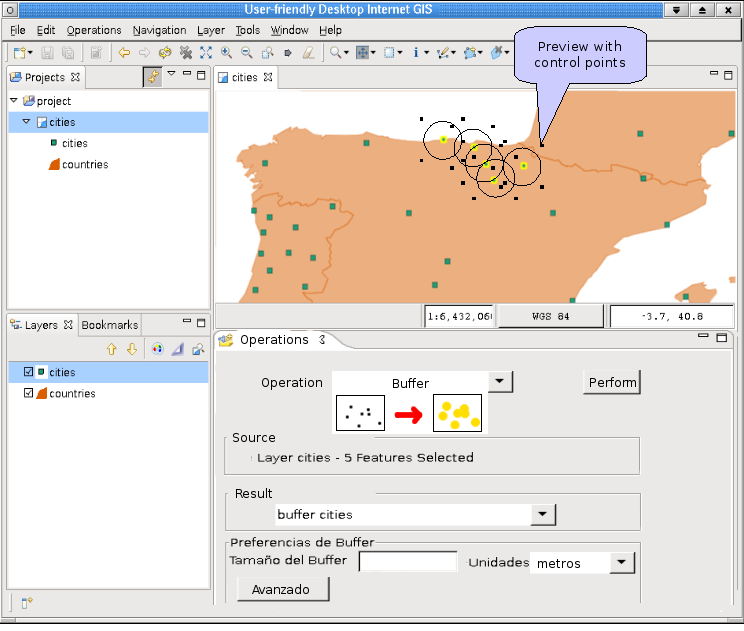Screen dimensions: 744x631
Task: Open the Zoom tool dropdown arrow
Action: point(346,53)
